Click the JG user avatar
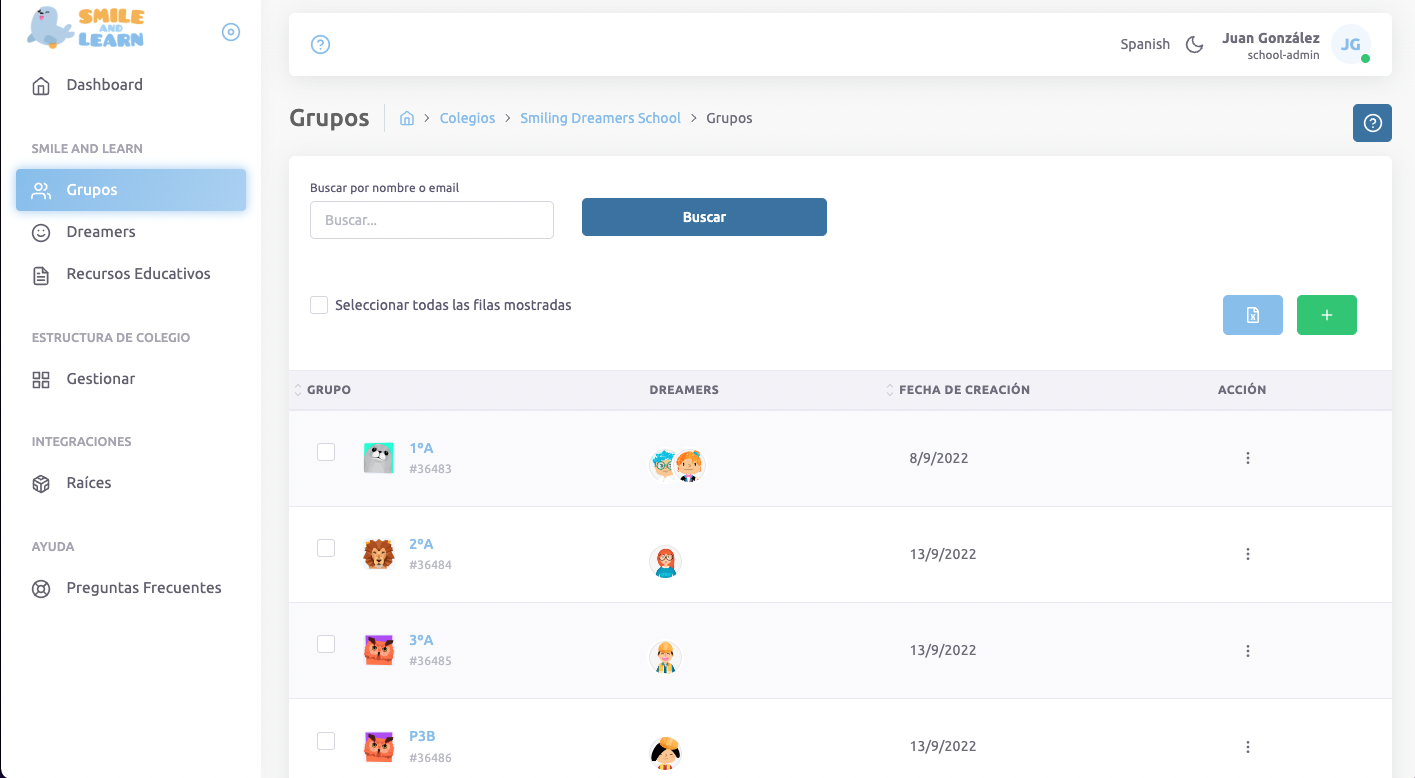The height and width of the screenshot is (778, 1415). click(x=1350, y=44)
